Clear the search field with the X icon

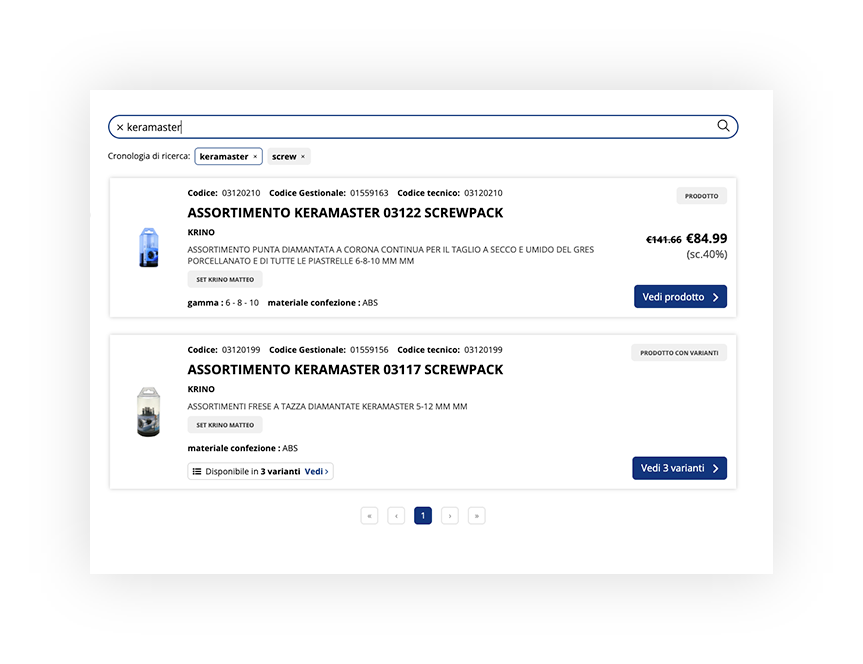point(120,127)
